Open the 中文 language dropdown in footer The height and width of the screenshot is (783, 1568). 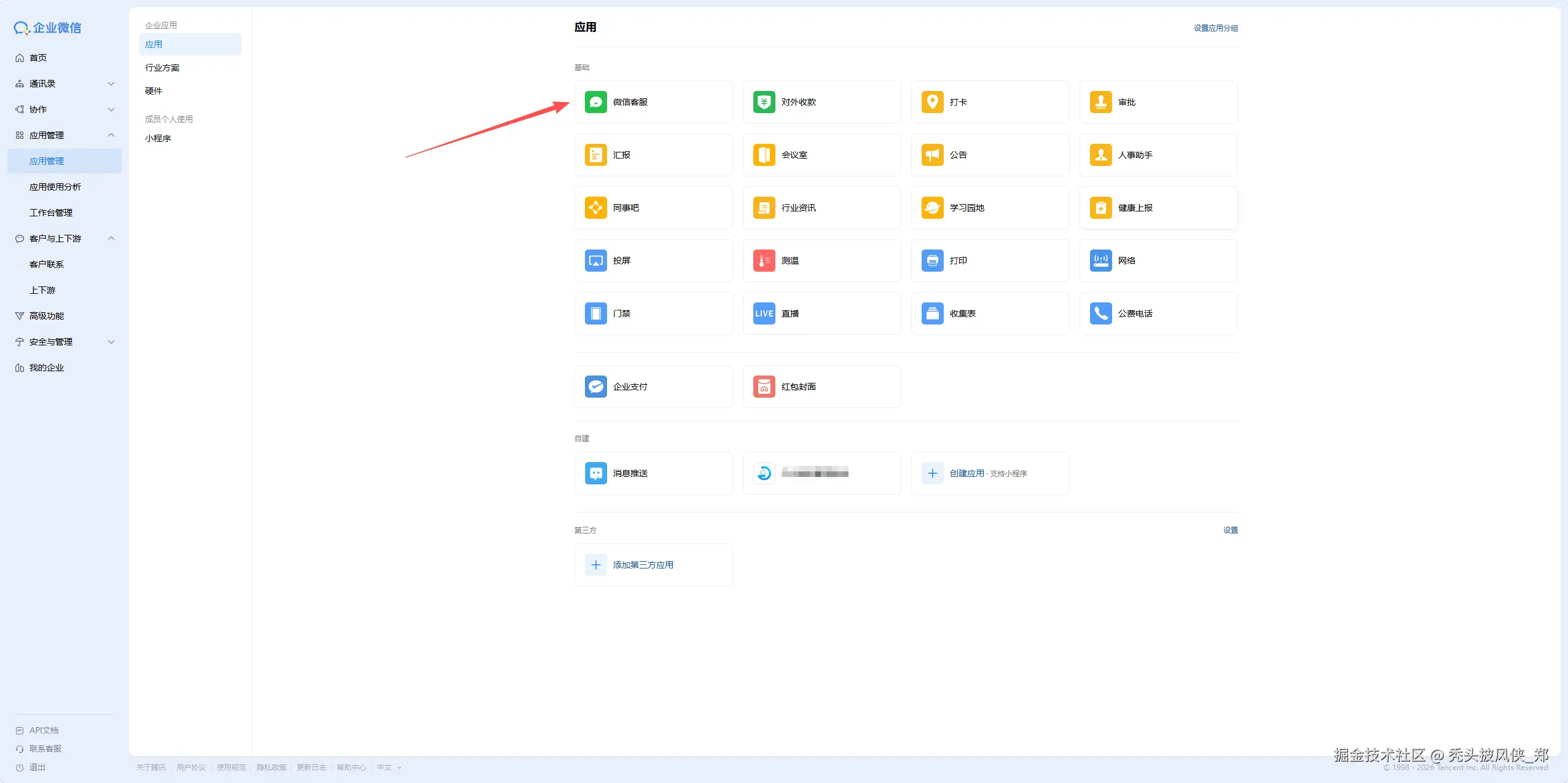pyautogui.click(x=389, y=768)
